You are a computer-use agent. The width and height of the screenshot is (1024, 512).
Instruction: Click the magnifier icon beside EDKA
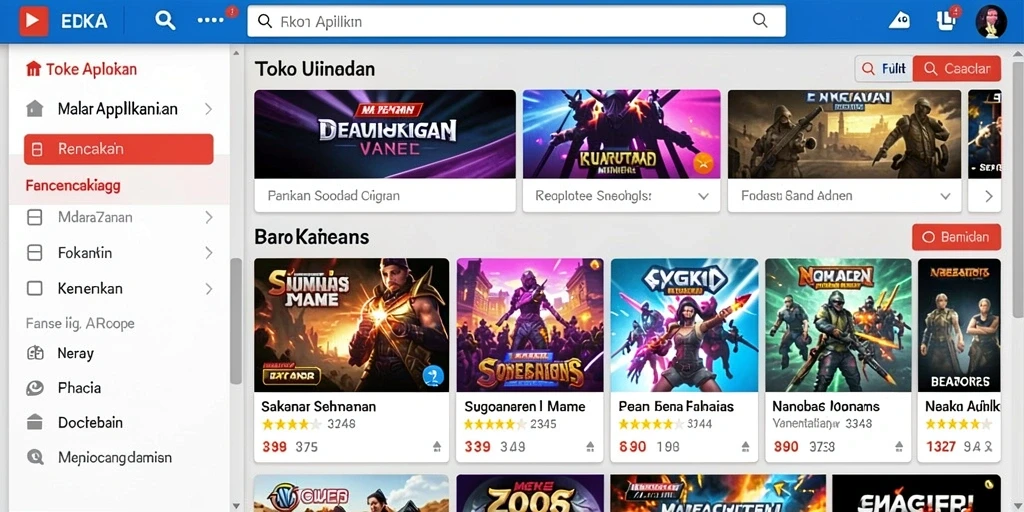click(x=165, y=21)
